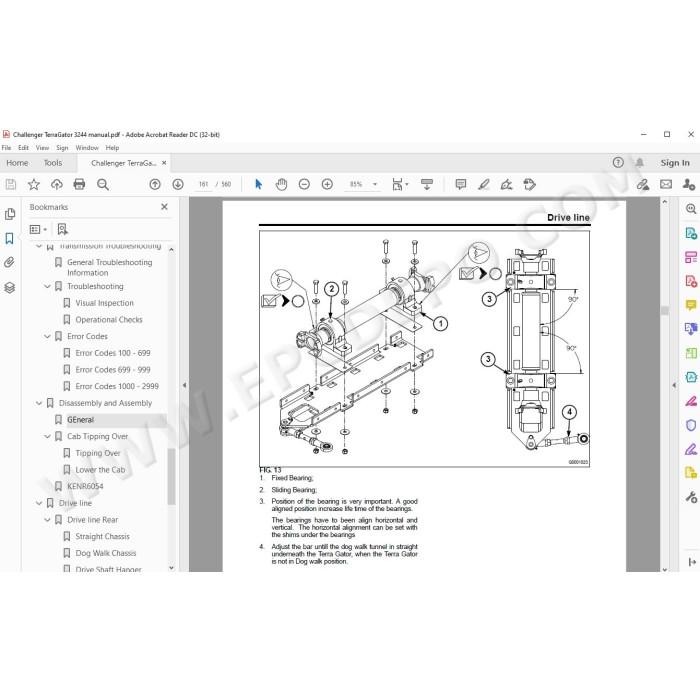Collapse Disassembly and Assembly bookmark
The width and height of the screenshot is (700, 700).
point(39,404)
